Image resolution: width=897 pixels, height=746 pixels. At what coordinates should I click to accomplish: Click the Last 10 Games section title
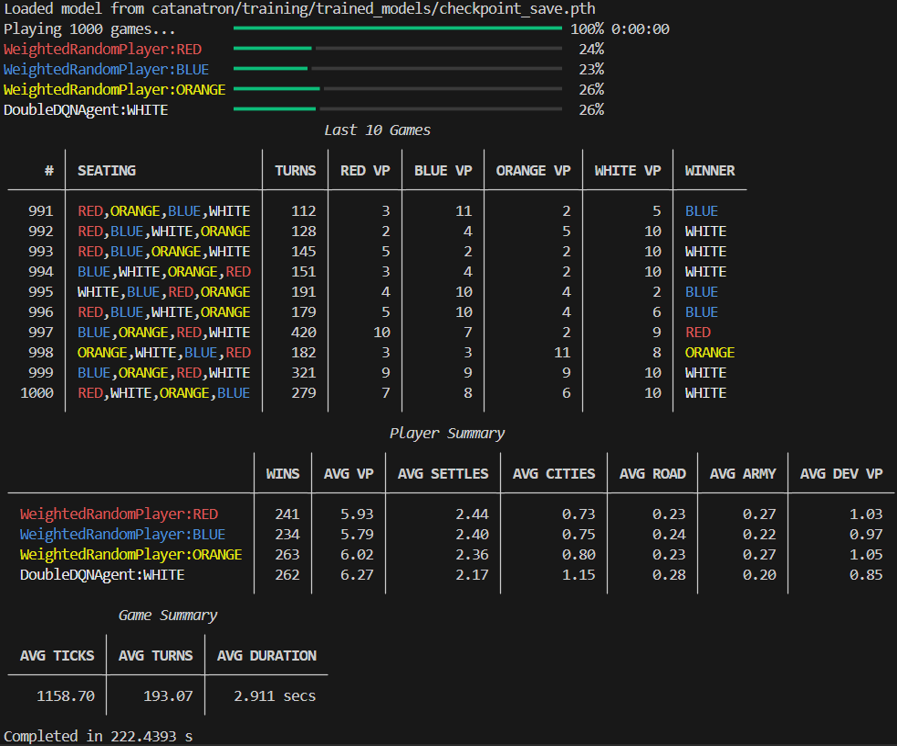click(377, 129)
